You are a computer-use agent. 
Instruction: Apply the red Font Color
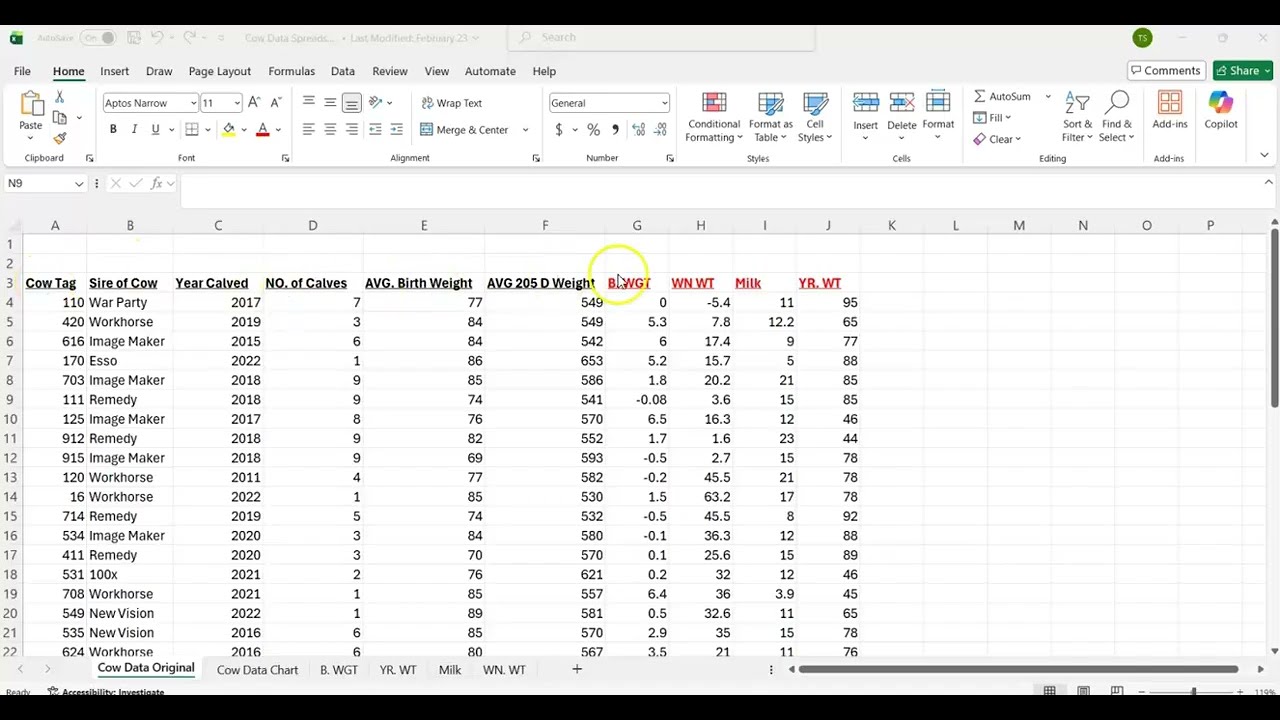click(x=263, y=129)
